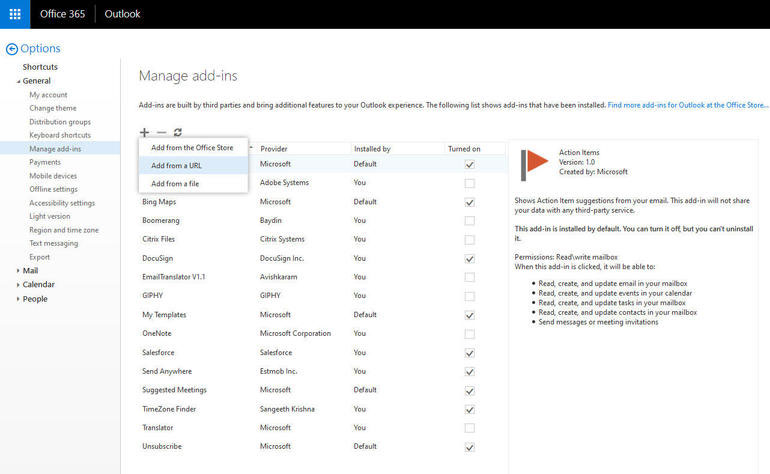
Task: Enable the GIPHY add-in checkbox
Action: 469,296
